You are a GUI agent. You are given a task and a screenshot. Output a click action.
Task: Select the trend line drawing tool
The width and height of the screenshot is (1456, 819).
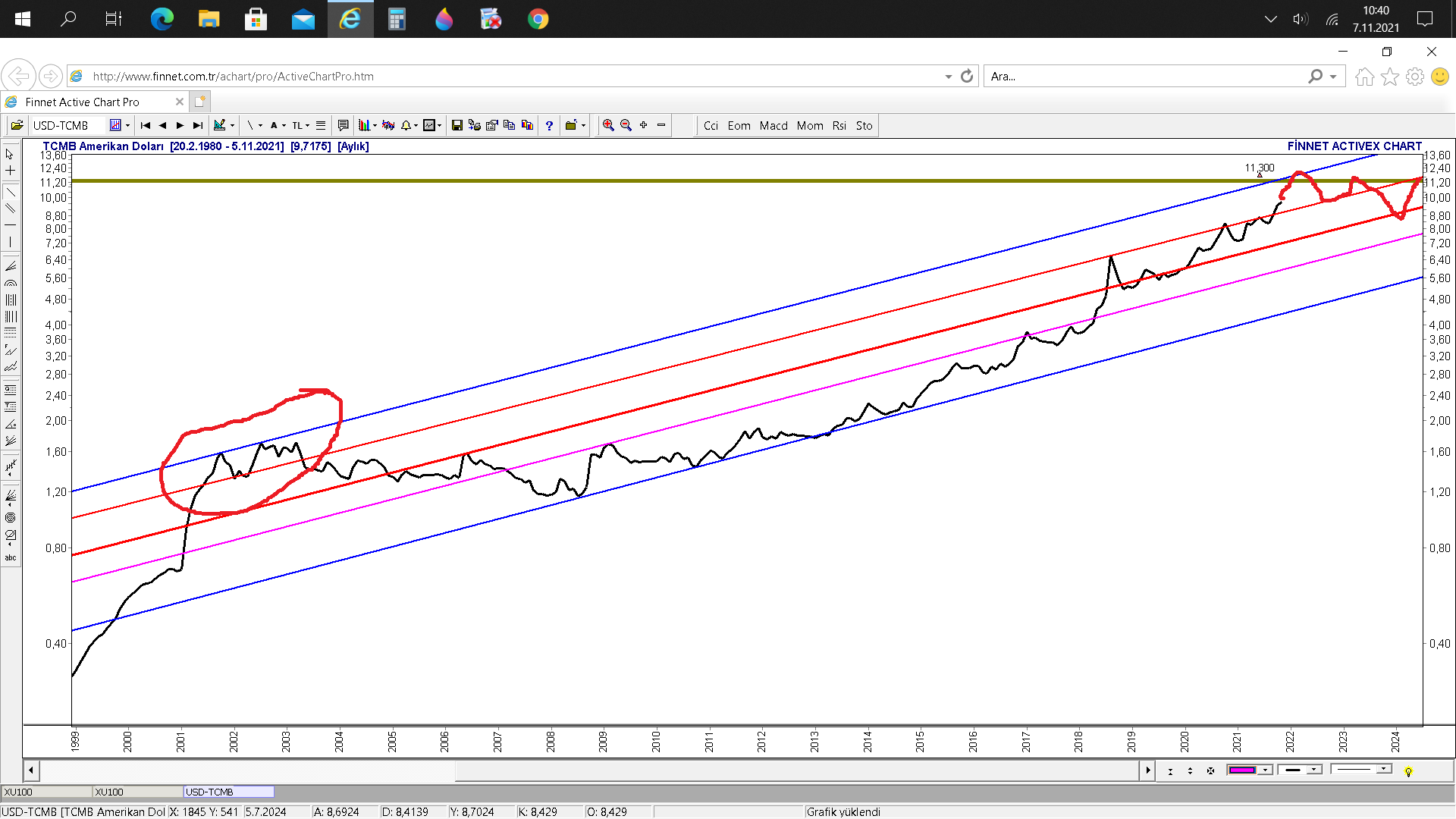(10, 192)
